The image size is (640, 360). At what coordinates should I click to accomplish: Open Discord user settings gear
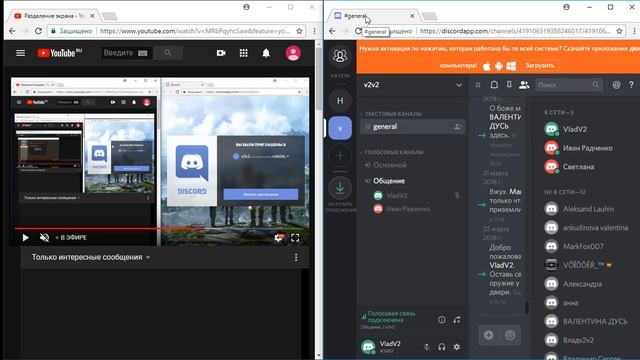[x=457, y=347]
